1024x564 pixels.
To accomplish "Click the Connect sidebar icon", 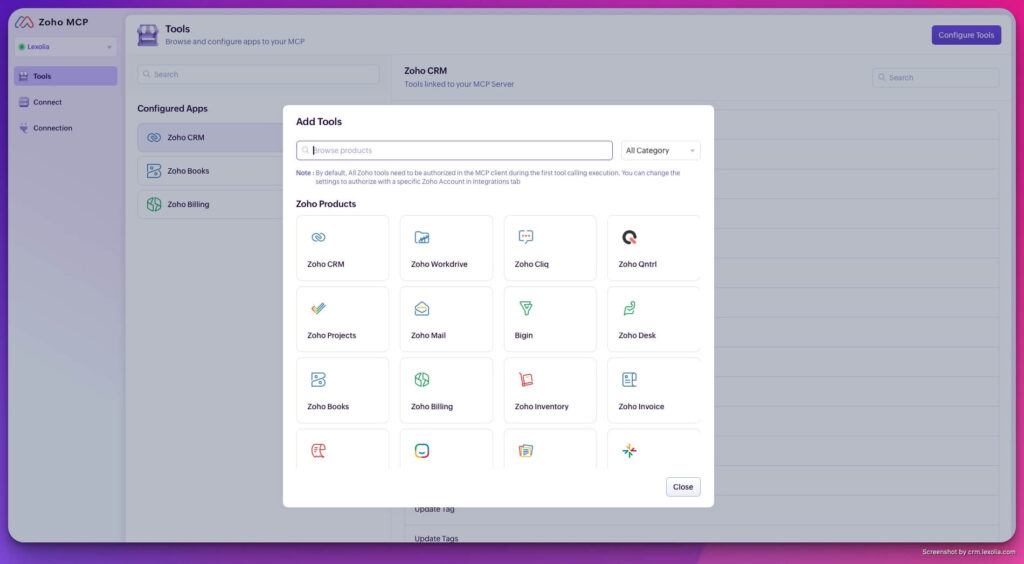I will click(24, 102).
